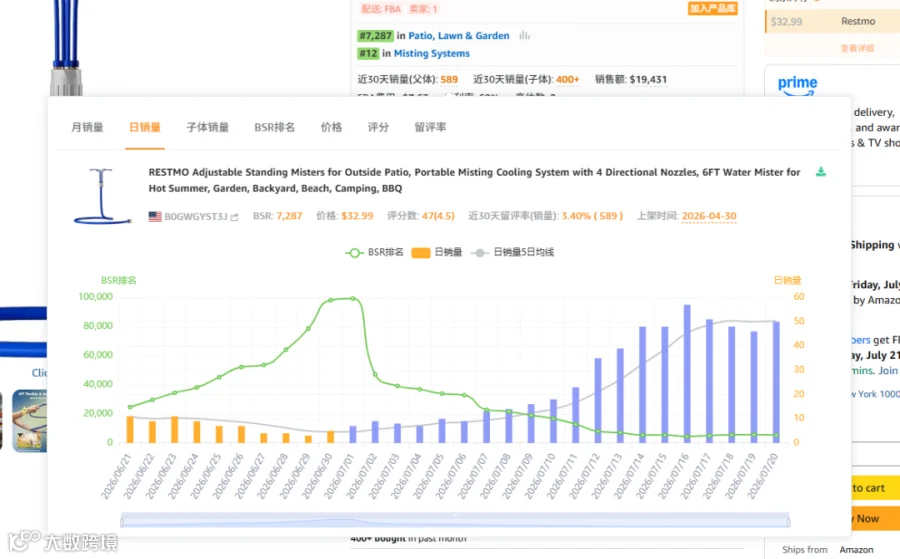Toggle 日销量 legend series
This screenshot has width=900, height=559.
437,253
